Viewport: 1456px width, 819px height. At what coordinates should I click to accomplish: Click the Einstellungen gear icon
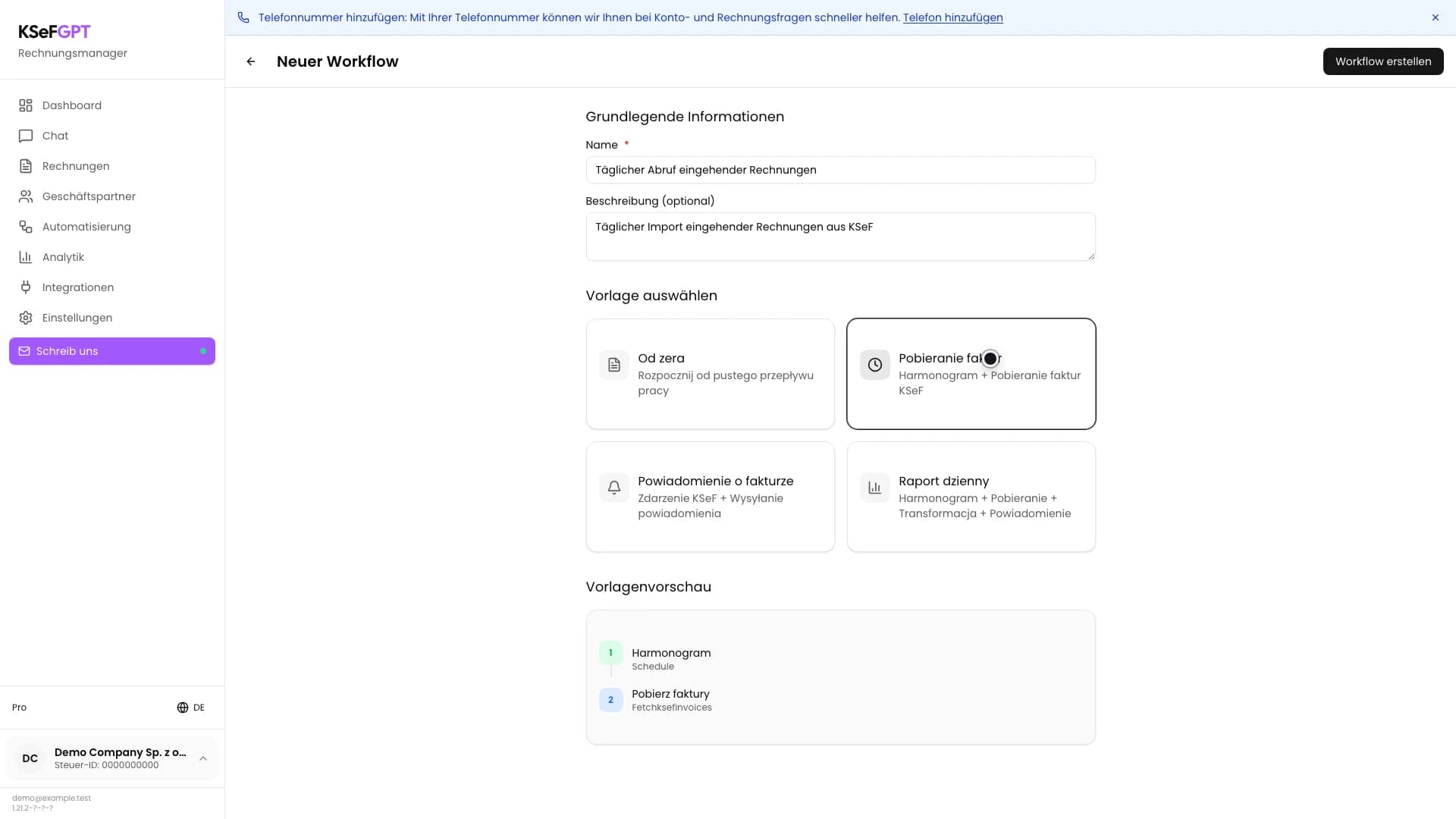click(26, 318)
